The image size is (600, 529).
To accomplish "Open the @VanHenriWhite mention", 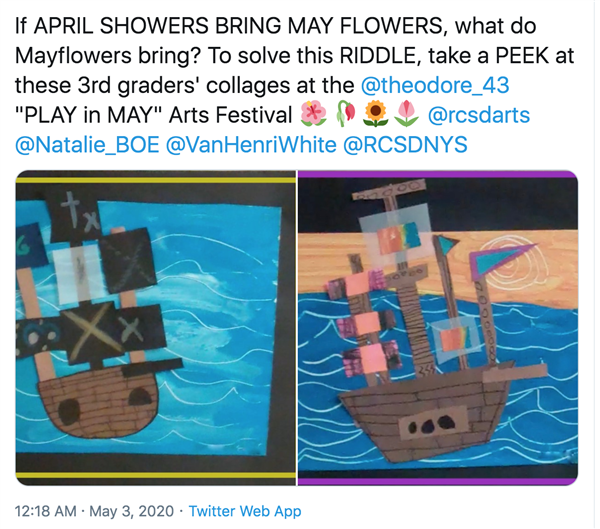I will tap(251, 145).
